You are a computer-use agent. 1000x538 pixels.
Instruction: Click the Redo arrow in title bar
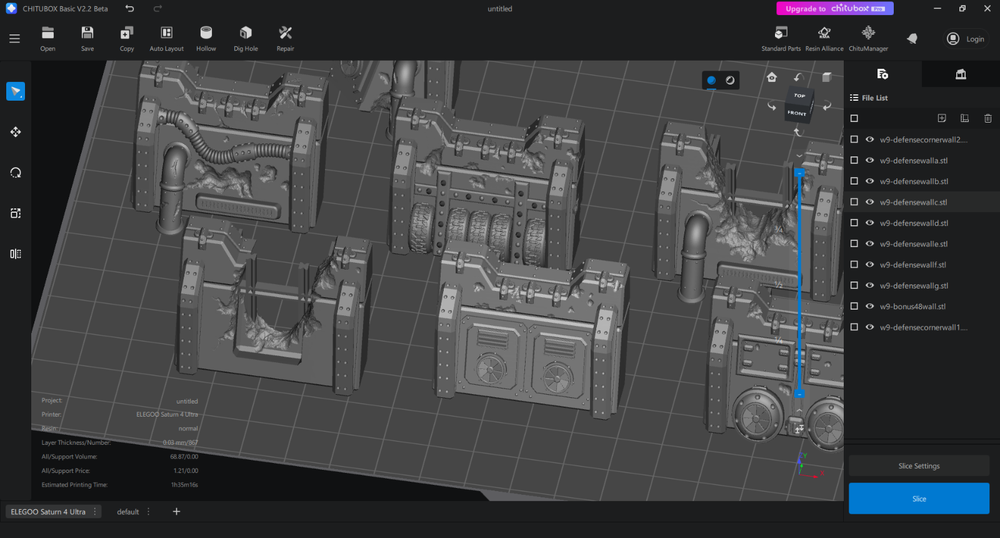pos(158,8)
